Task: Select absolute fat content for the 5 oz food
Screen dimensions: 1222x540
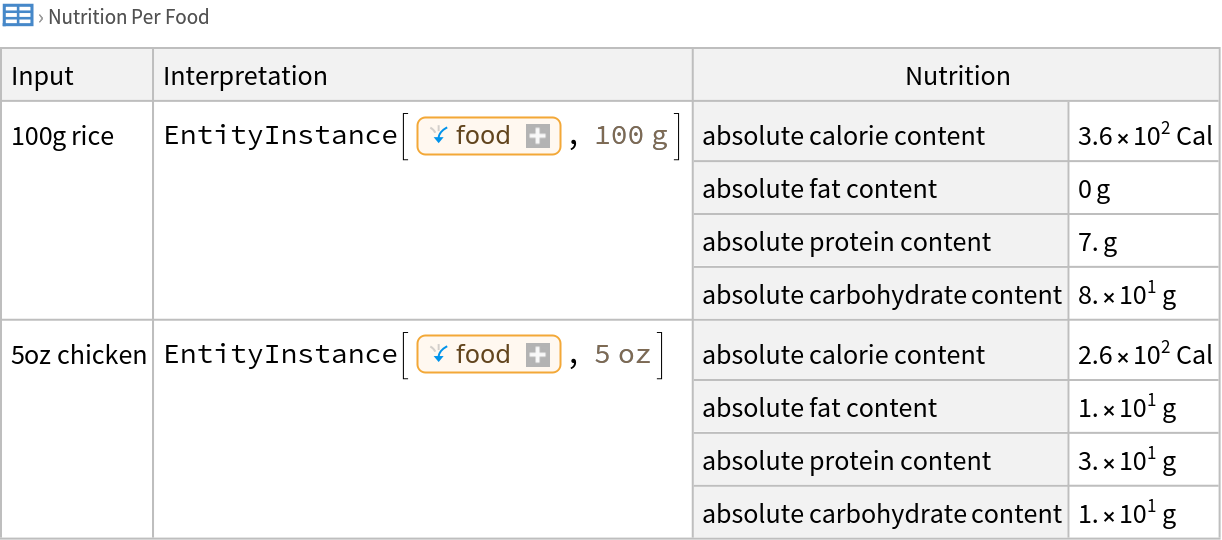Action: click(820, 408)
